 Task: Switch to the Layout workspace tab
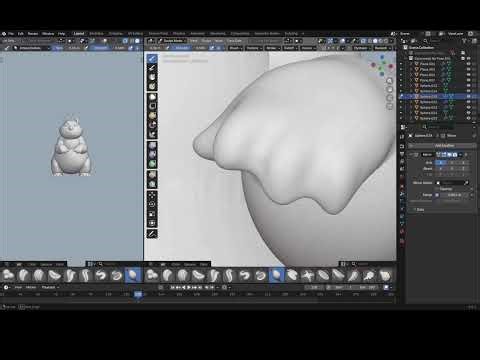pyautogui.click(x=79, y=34)
